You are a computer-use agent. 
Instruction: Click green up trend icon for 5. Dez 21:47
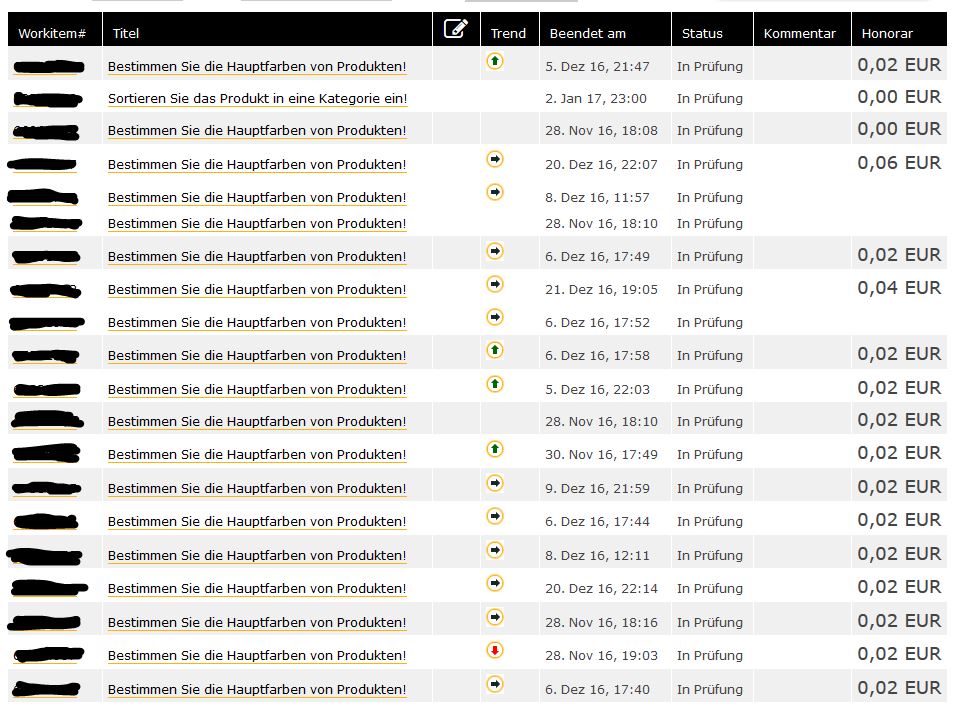(495, 61)
